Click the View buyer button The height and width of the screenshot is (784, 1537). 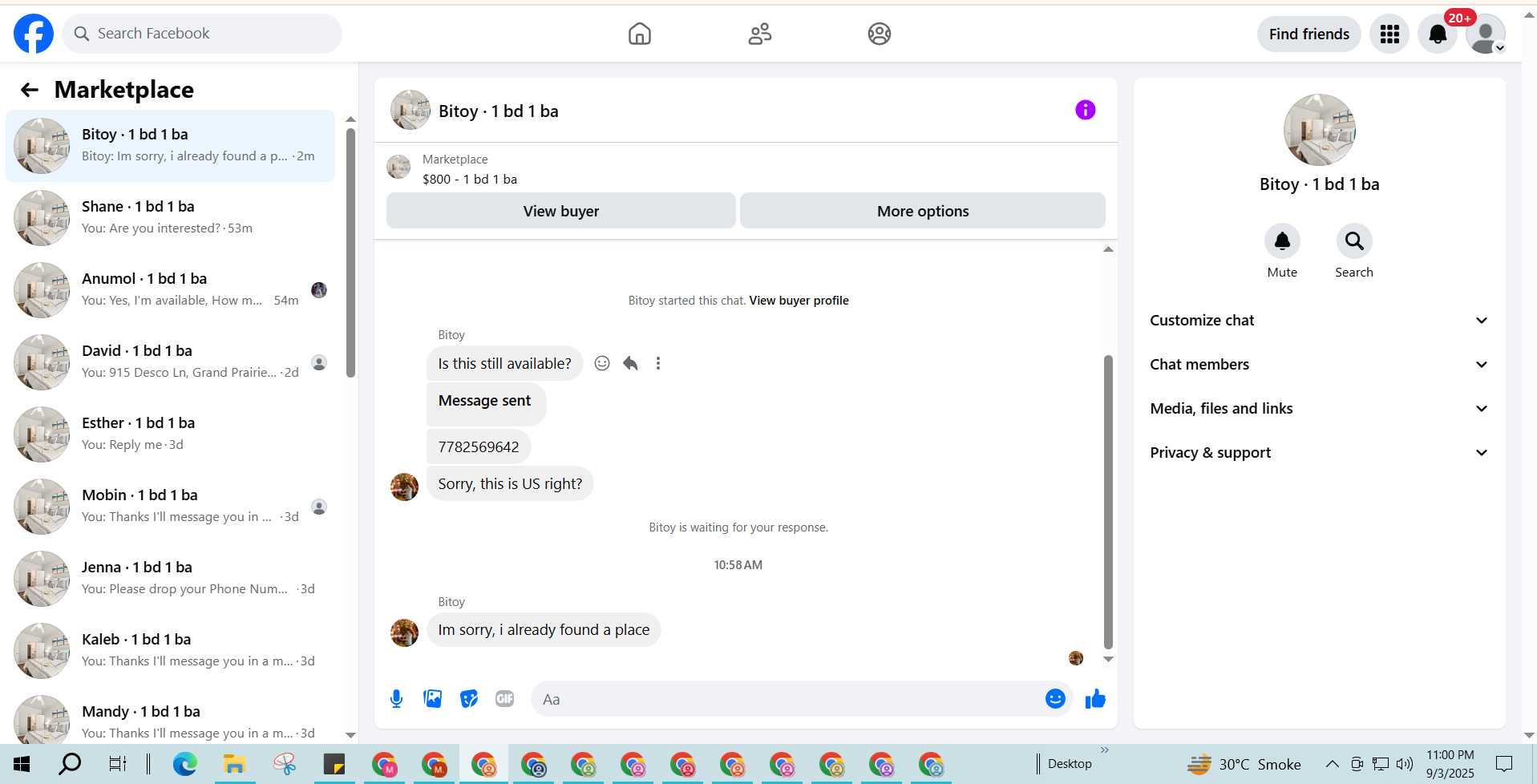coord(561,211)
